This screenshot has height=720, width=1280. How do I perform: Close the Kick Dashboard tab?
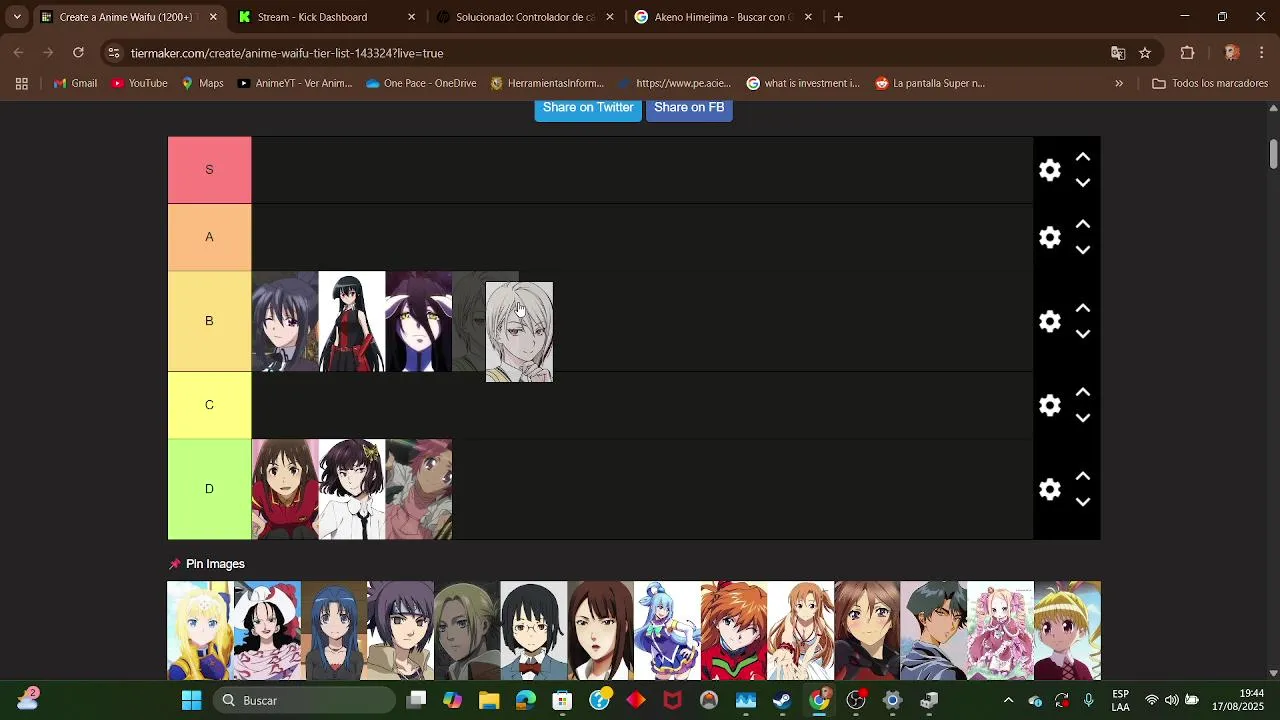point(411,17)
